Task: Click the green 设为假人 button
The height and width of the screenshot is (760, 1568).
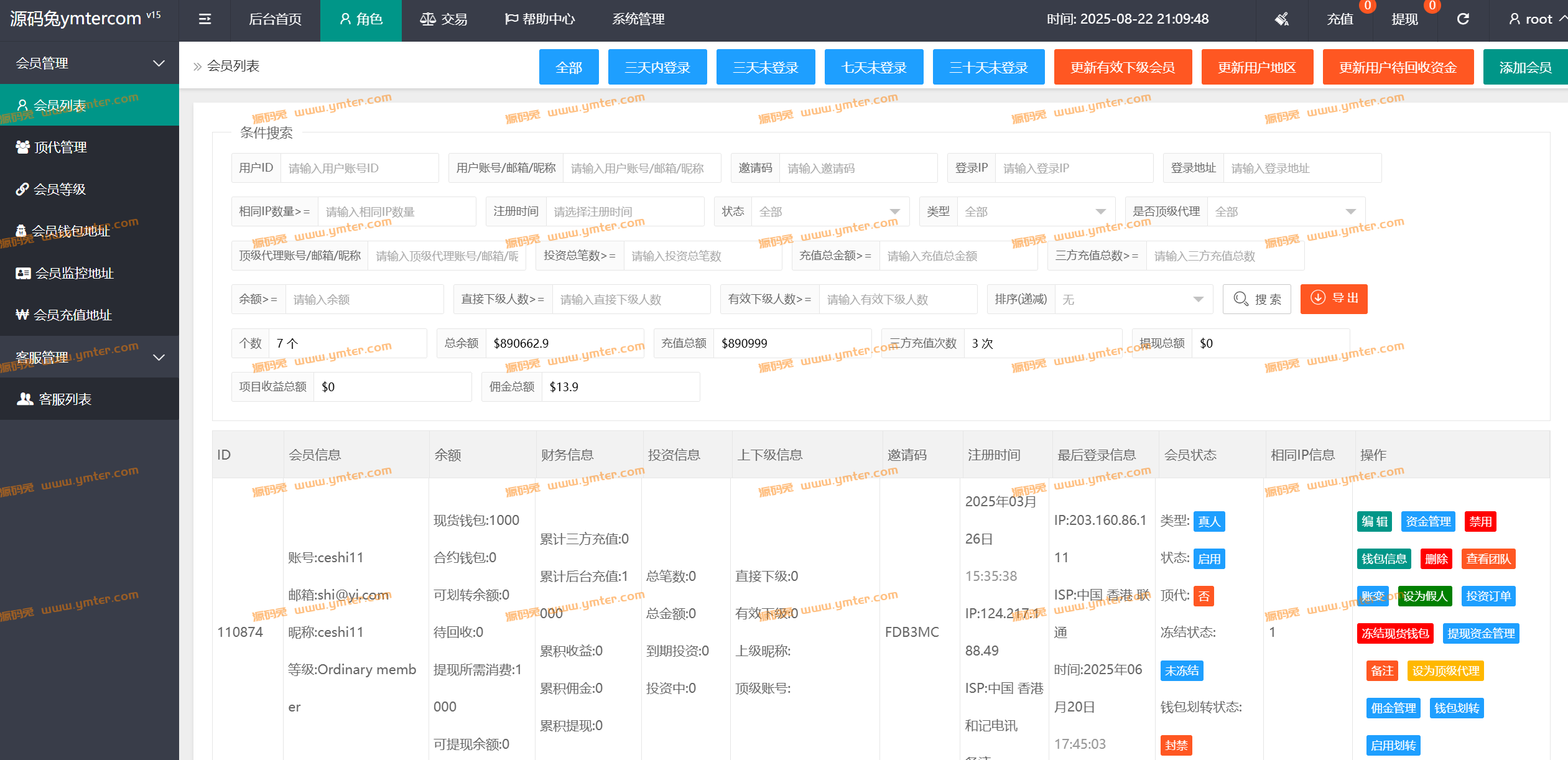Action: tap(1425, 596)
